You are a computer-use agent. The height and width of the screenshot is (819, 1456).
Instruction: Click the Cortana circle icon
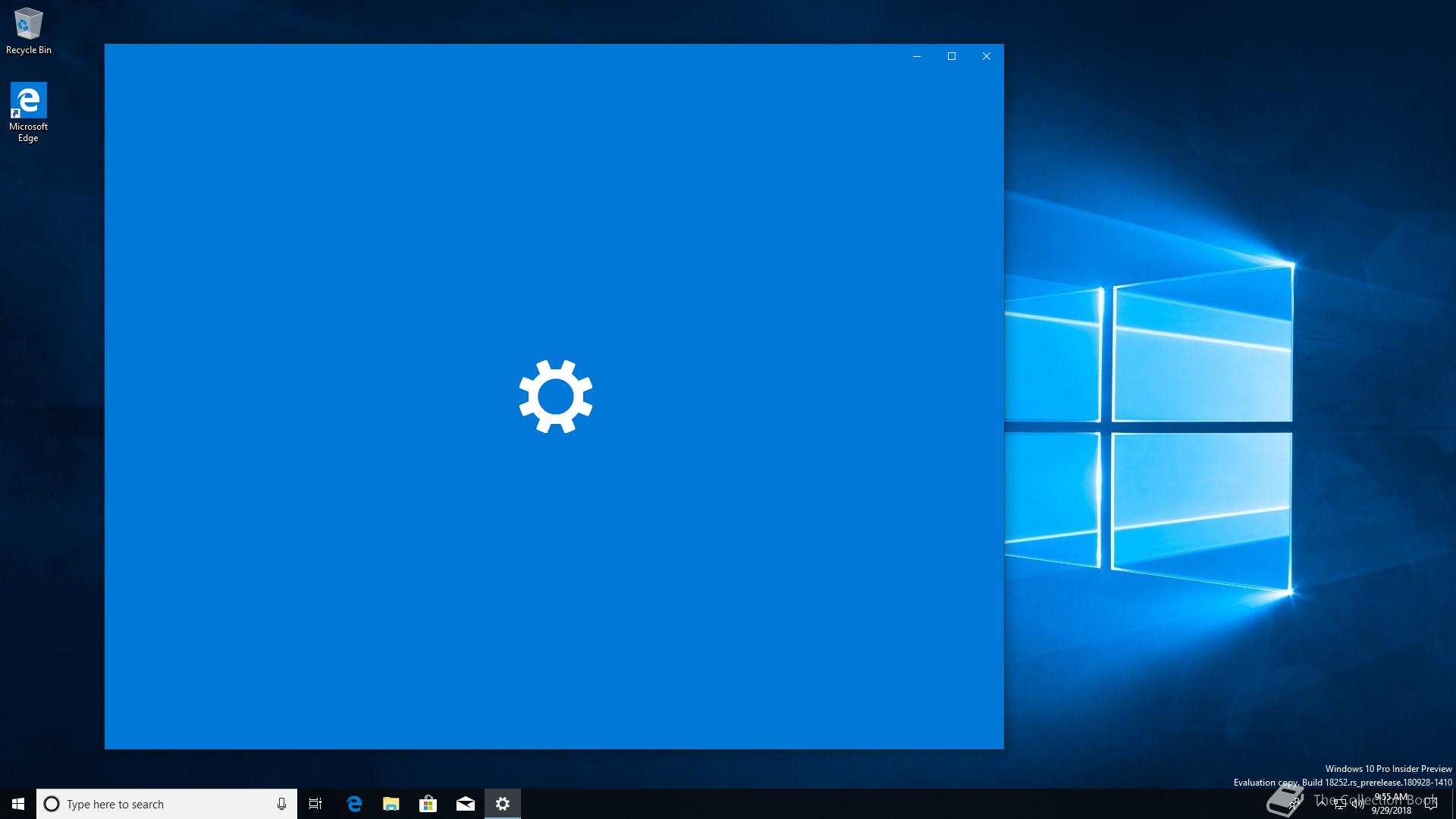52,804
